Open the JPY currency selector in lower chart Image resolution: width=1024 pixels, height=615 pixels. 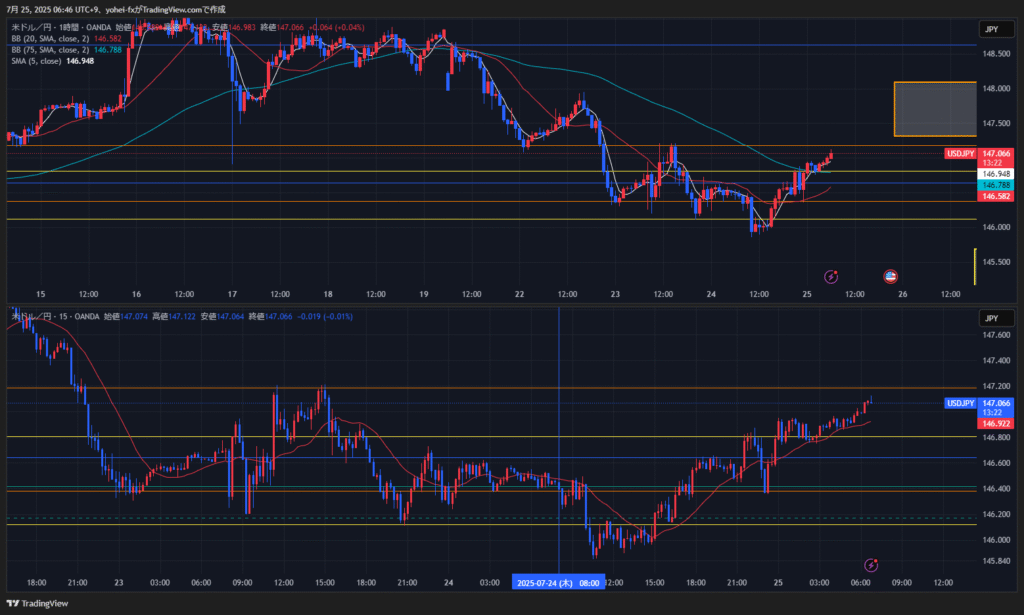[x=991, y=318]
